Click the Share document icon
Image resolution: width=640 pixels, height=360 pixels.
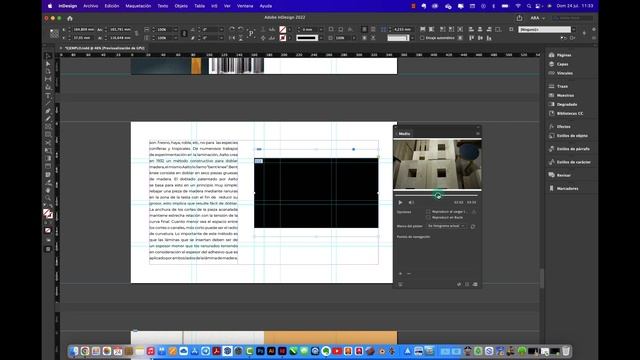[x=519, y=18]
